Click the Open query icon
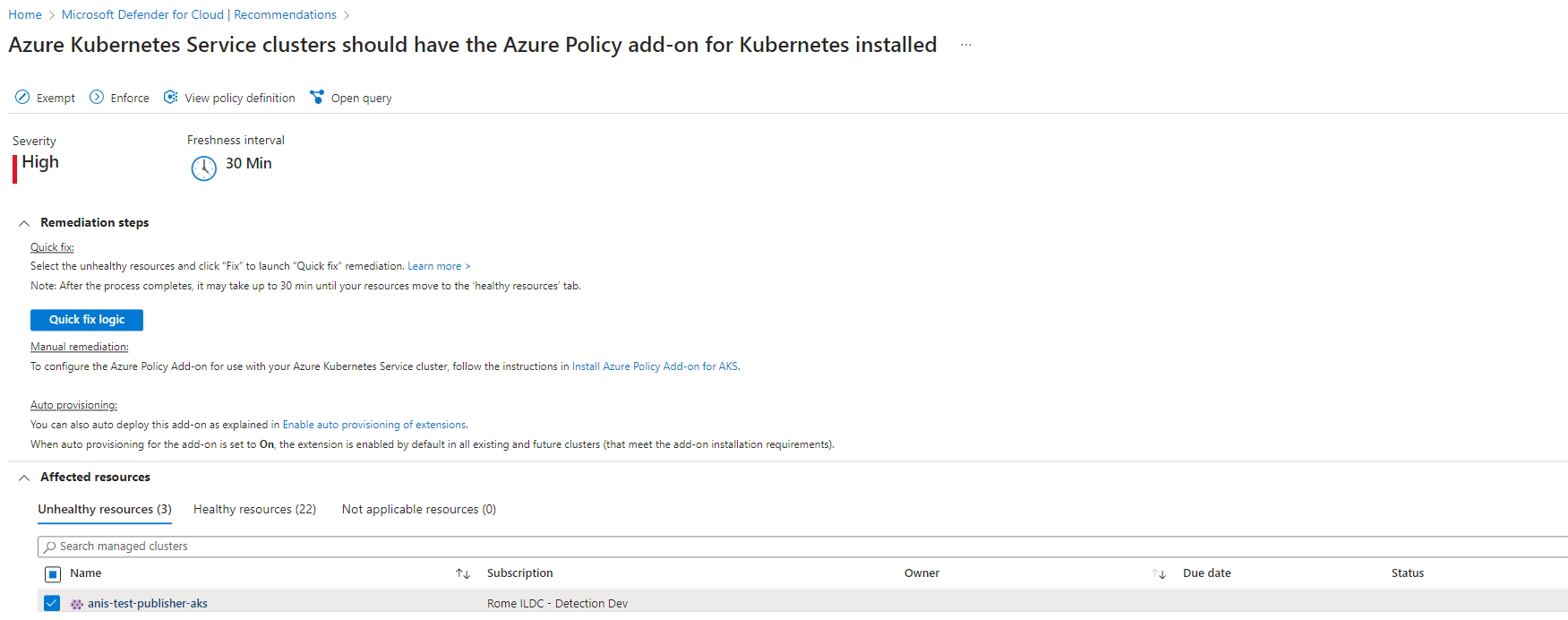1568x620 pixels. (317, 98)
